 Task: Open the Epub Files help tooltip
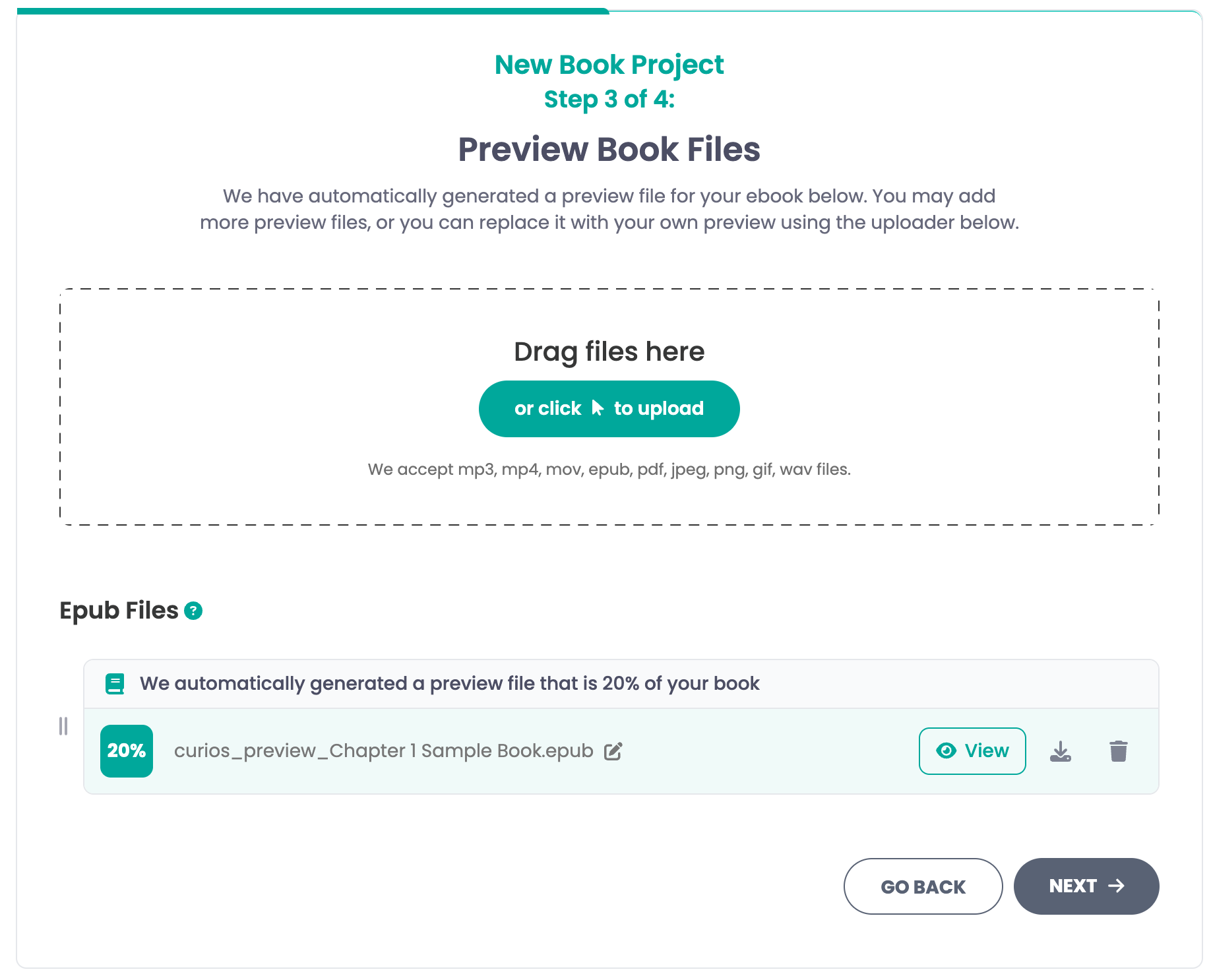(x=193, y=611)
